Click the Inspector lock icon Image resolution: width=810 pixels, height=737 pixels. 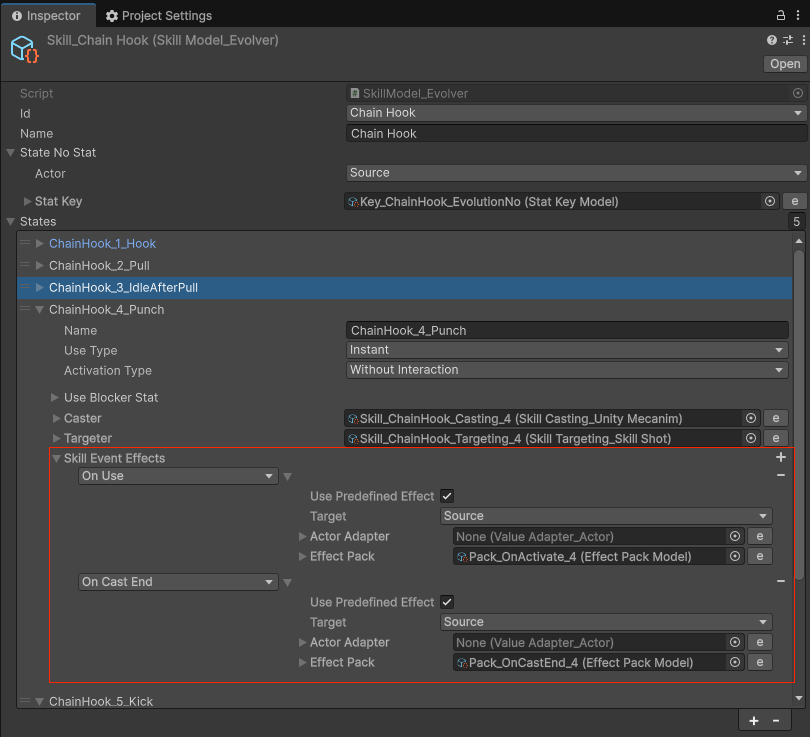[781, 15]
